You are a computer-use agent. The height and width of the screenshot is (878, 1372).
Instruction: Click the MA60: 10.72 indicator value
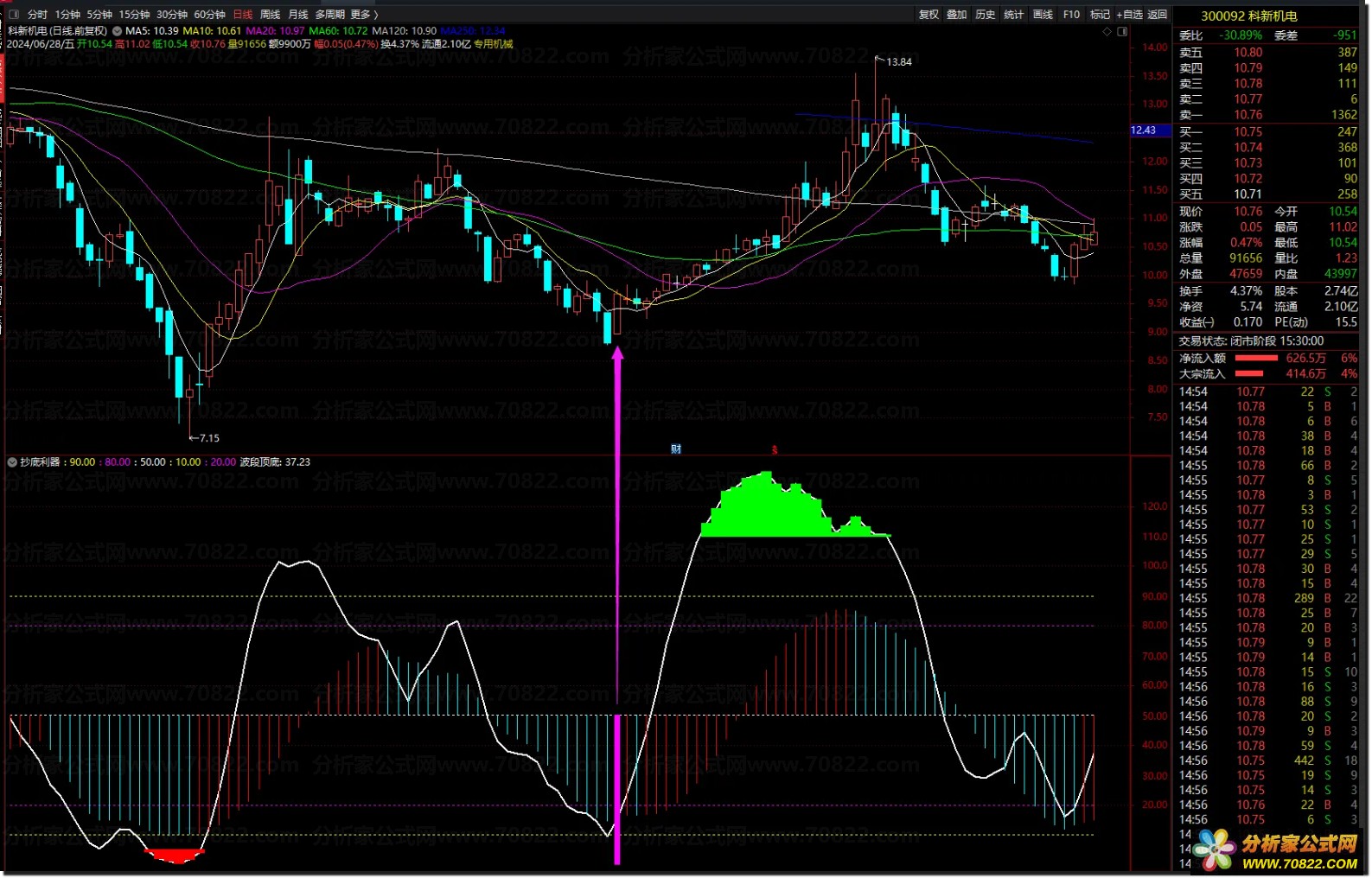(x=338, y=31)
